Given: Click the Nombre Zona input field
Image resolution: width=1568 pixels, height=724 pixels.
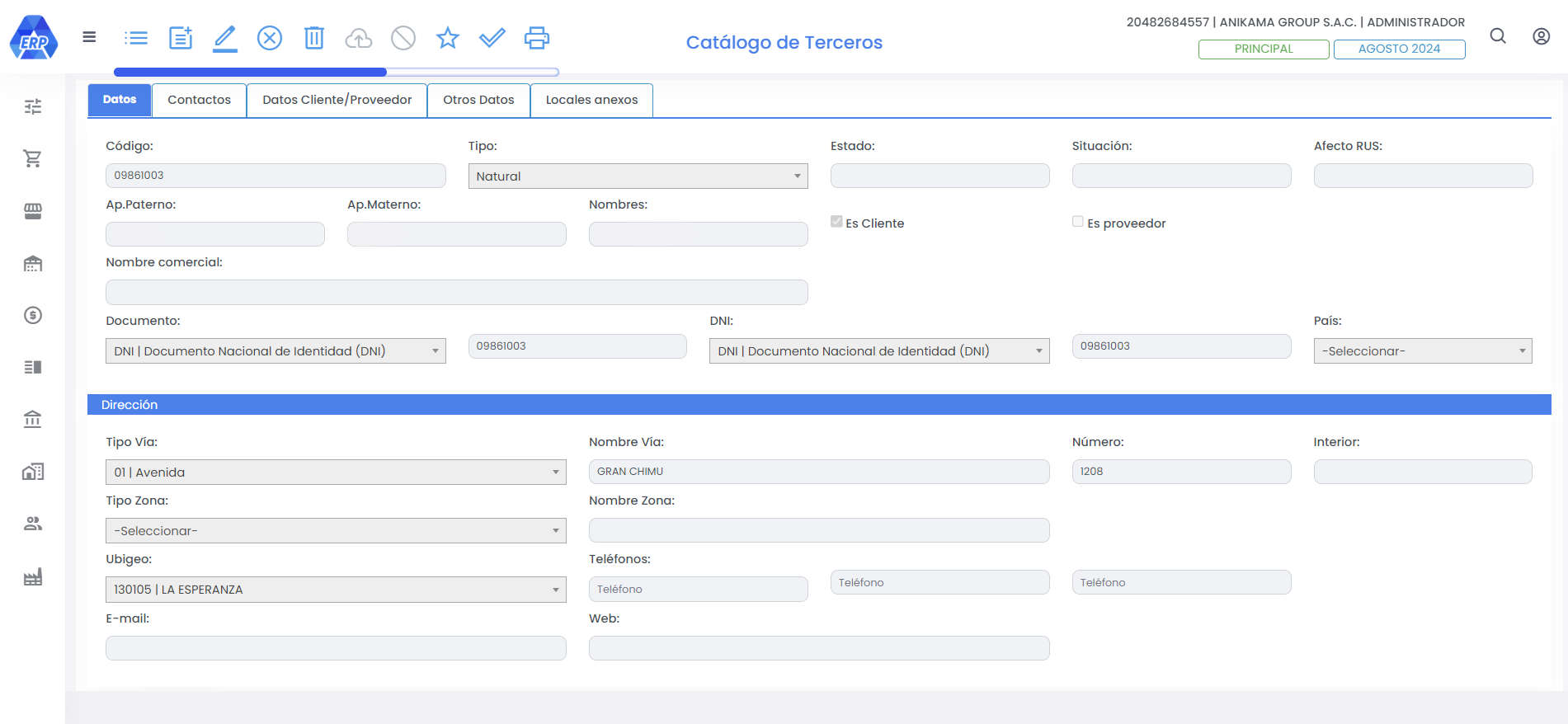Looking at the screenshot, I should [x=819, y=529].
